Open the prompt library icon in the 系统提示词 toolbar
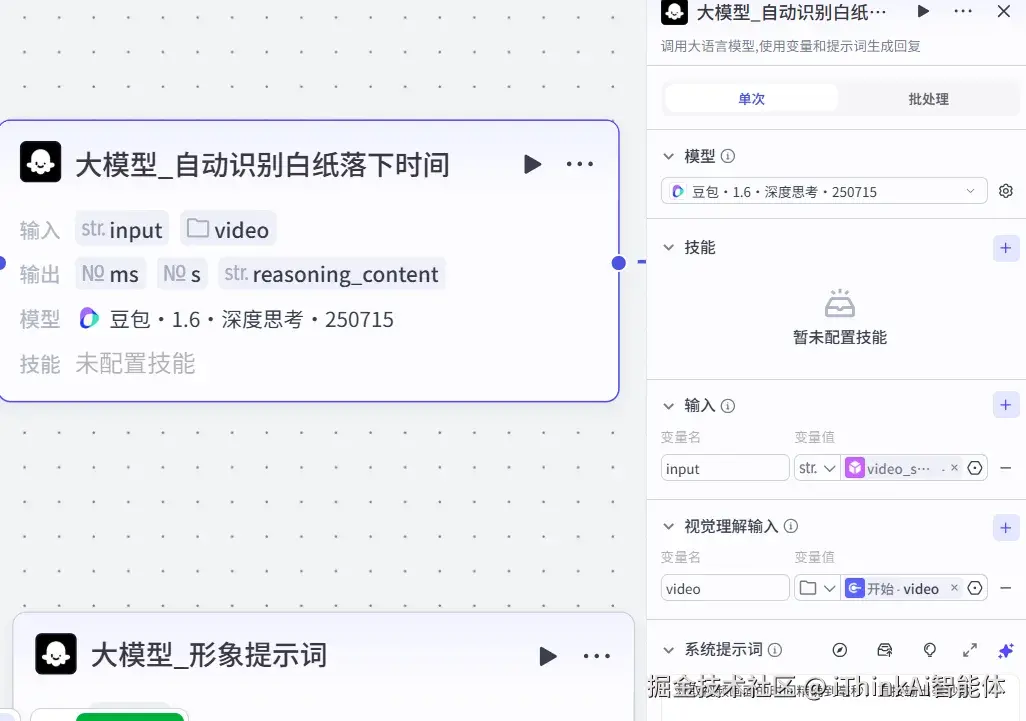Screen dimensions: 1026x721 pos(885,650)
